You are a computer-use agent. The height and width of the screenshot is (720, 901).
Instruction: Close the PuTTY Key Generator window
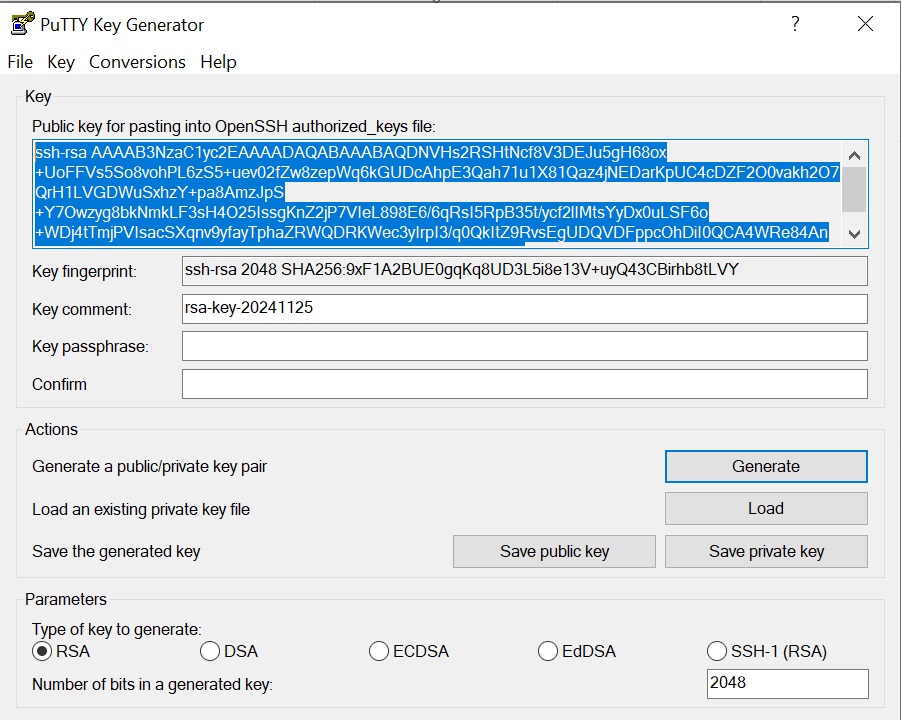coord(865,25)
